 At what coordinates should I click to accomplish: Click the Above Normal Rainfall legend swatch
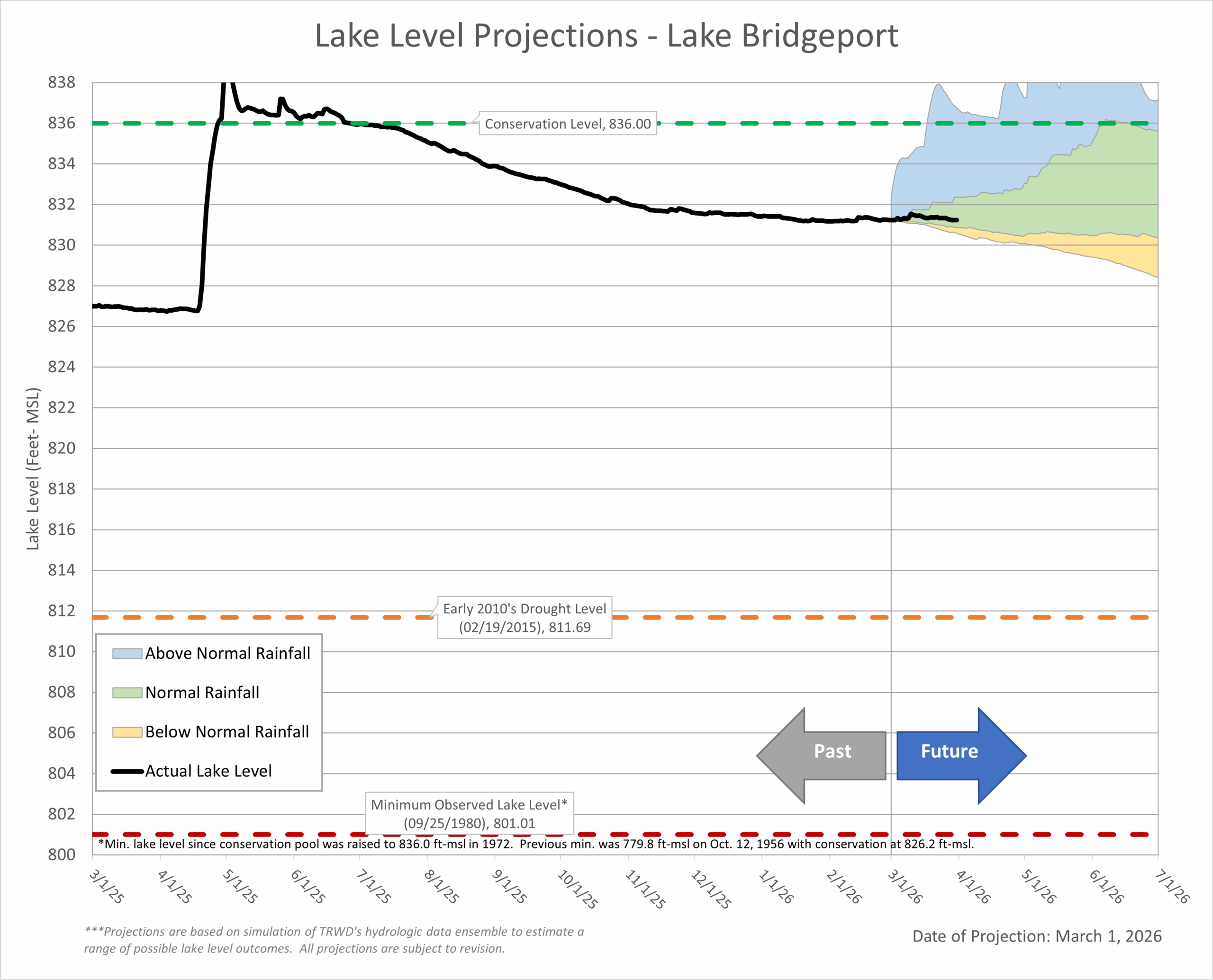click(127, 654)
